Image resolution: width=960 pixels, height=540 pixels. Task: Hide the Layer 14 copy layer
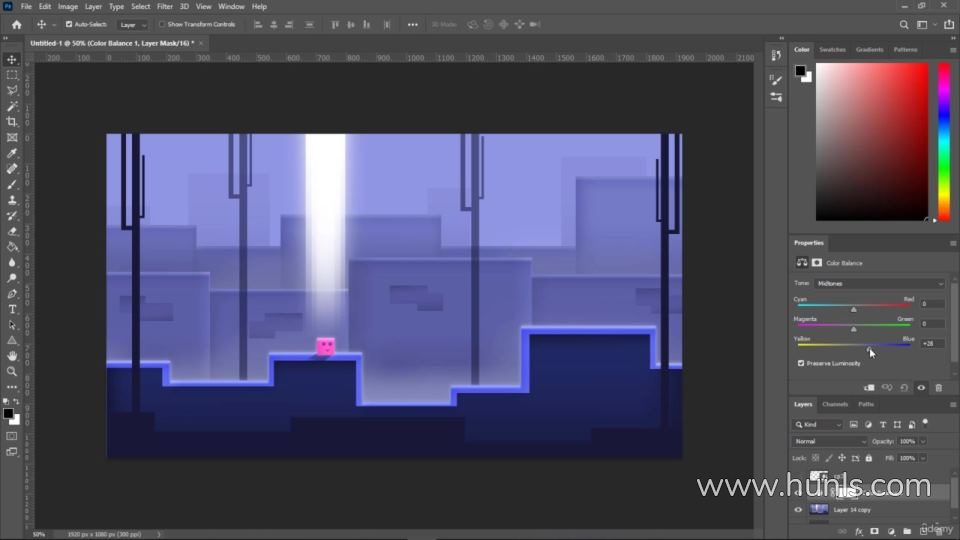point(798,509)
